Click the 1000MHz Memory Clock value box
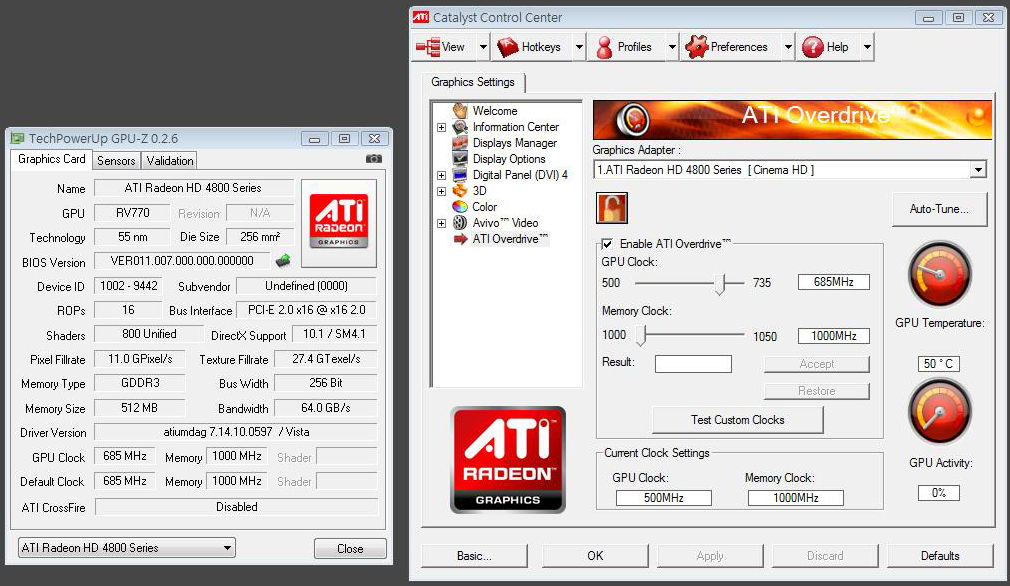This screenshot has width=1010, height=586. 834,336
